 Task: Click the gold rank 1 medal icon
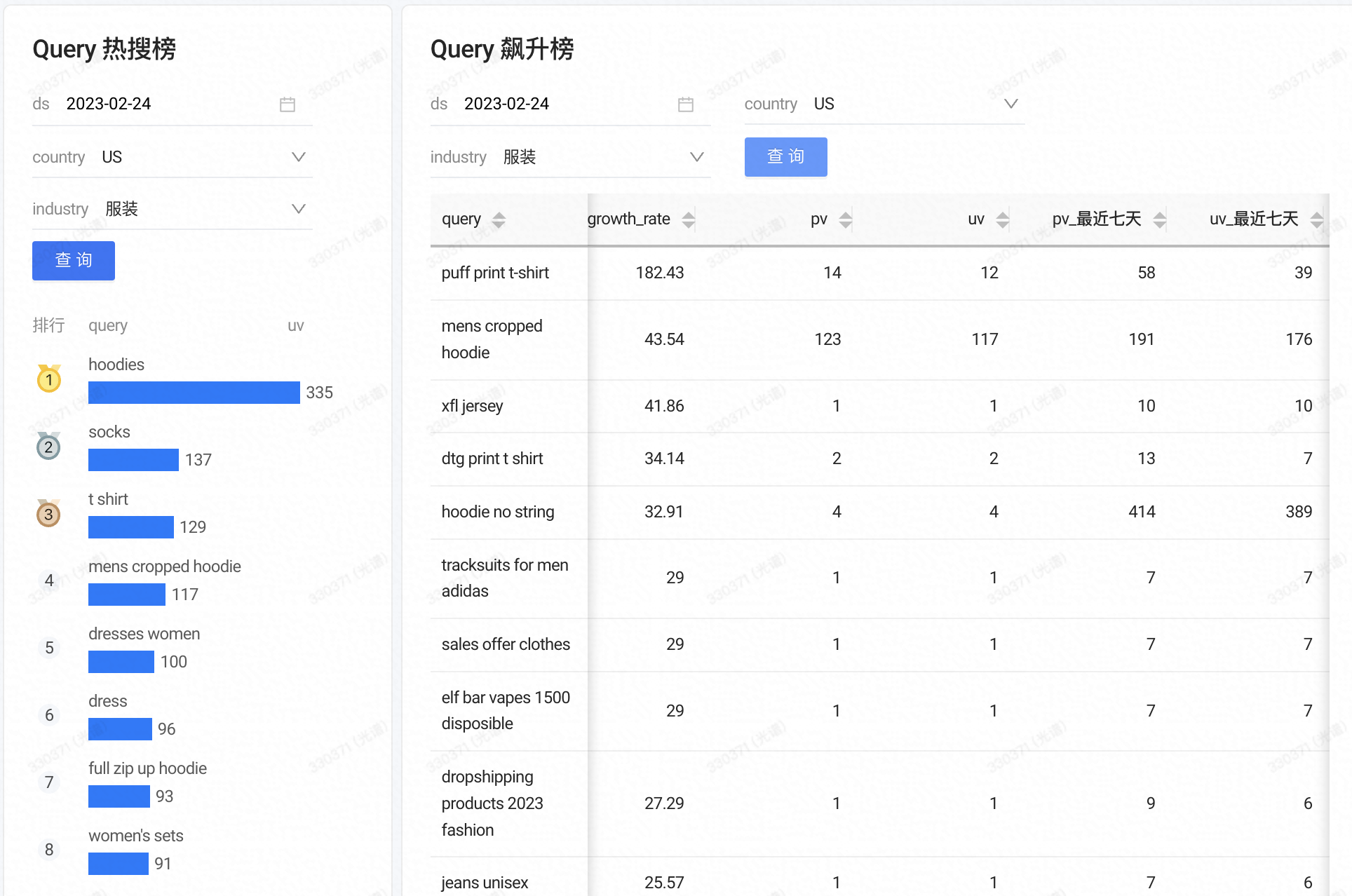49,379
